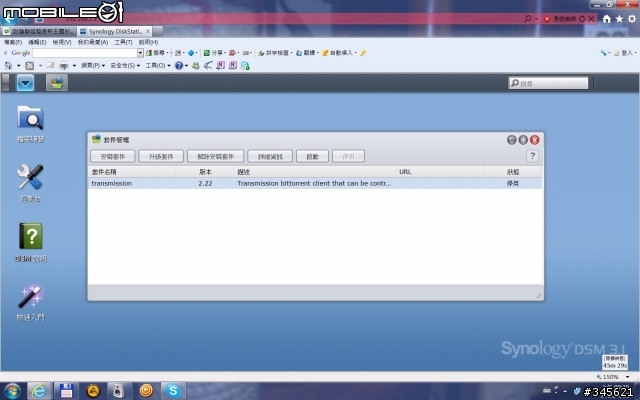Click the Read Mail toolbar icon
The width and height of the screenshot is (640, 400).
[50, 65]
